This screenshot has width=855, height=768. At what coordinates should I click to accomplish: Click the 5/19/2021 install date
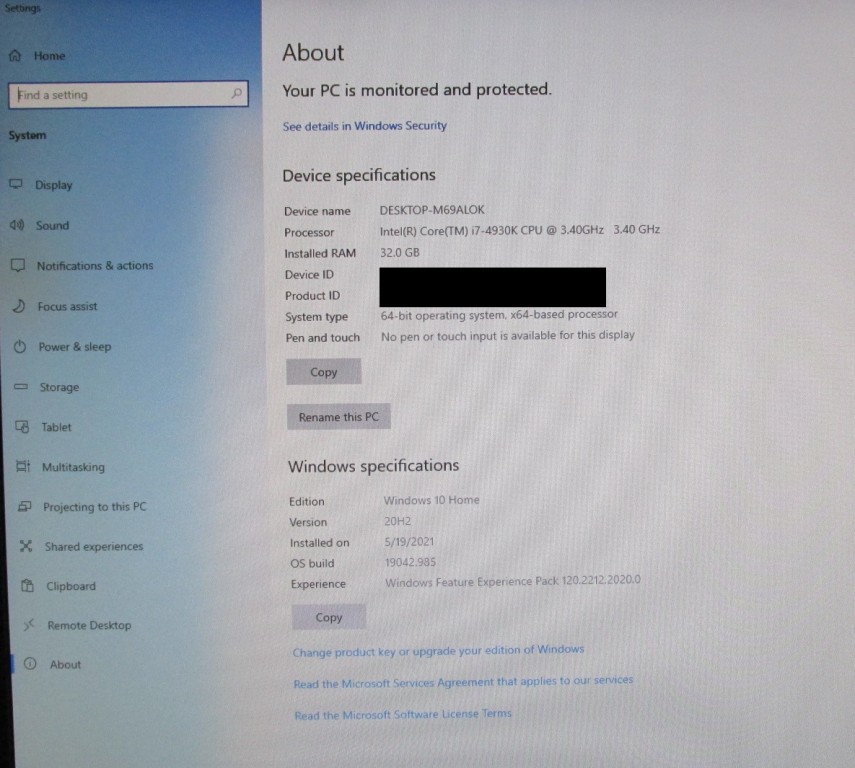pyautogui.click(x=410, y=542)
